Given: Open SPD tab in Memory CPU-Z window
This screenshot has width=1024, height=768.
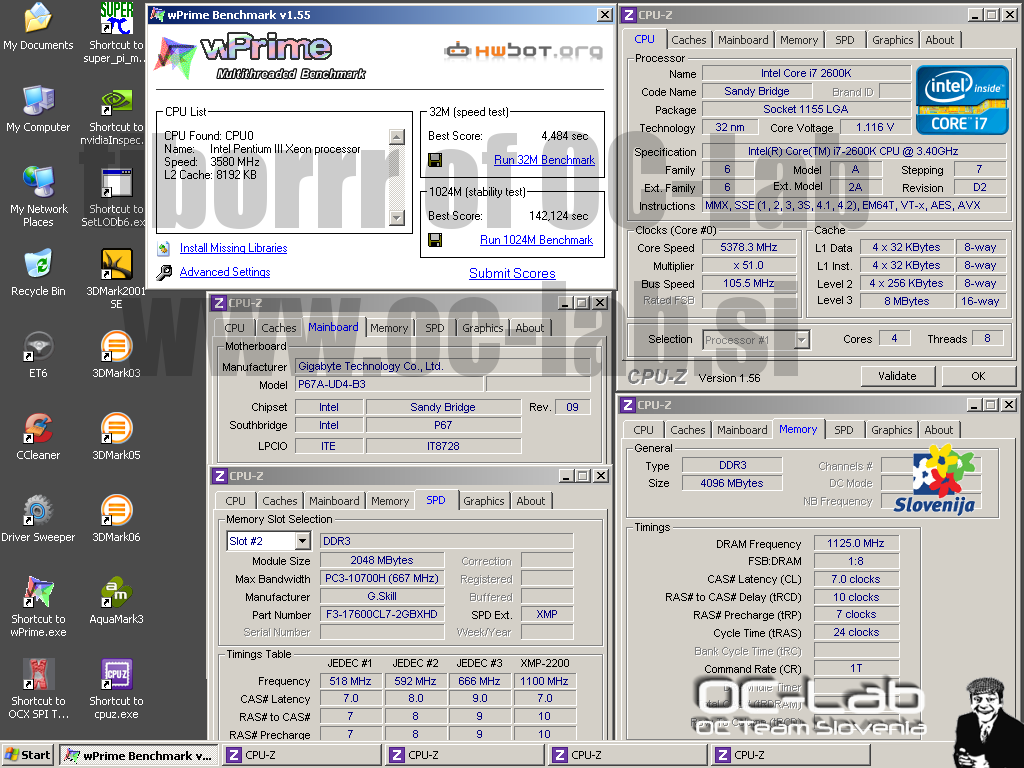Looking at the screenshot, I should click(x=843, y=430).
